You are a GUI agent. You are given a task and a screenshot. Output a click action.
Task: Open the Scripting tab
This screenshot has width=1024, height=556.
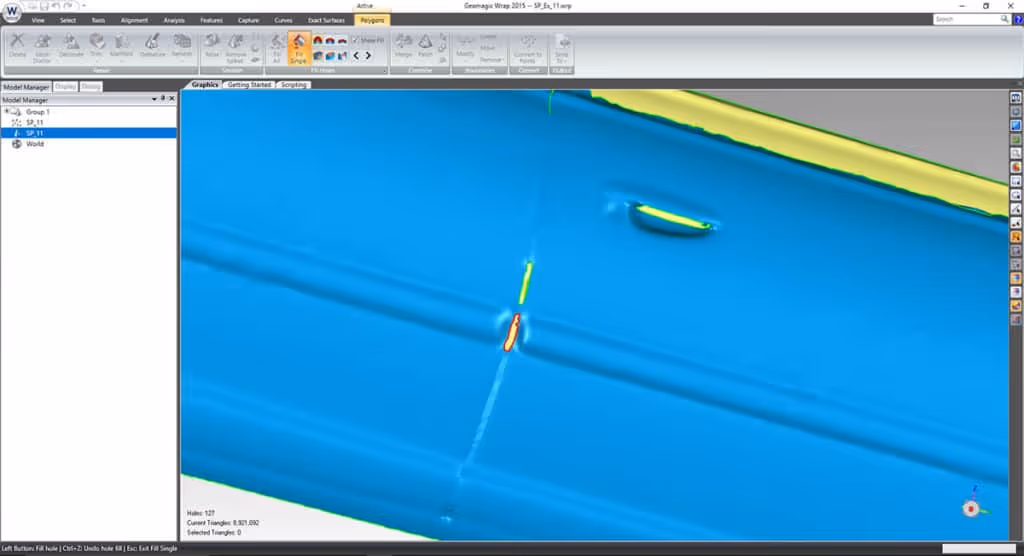[x=293, y=85]
